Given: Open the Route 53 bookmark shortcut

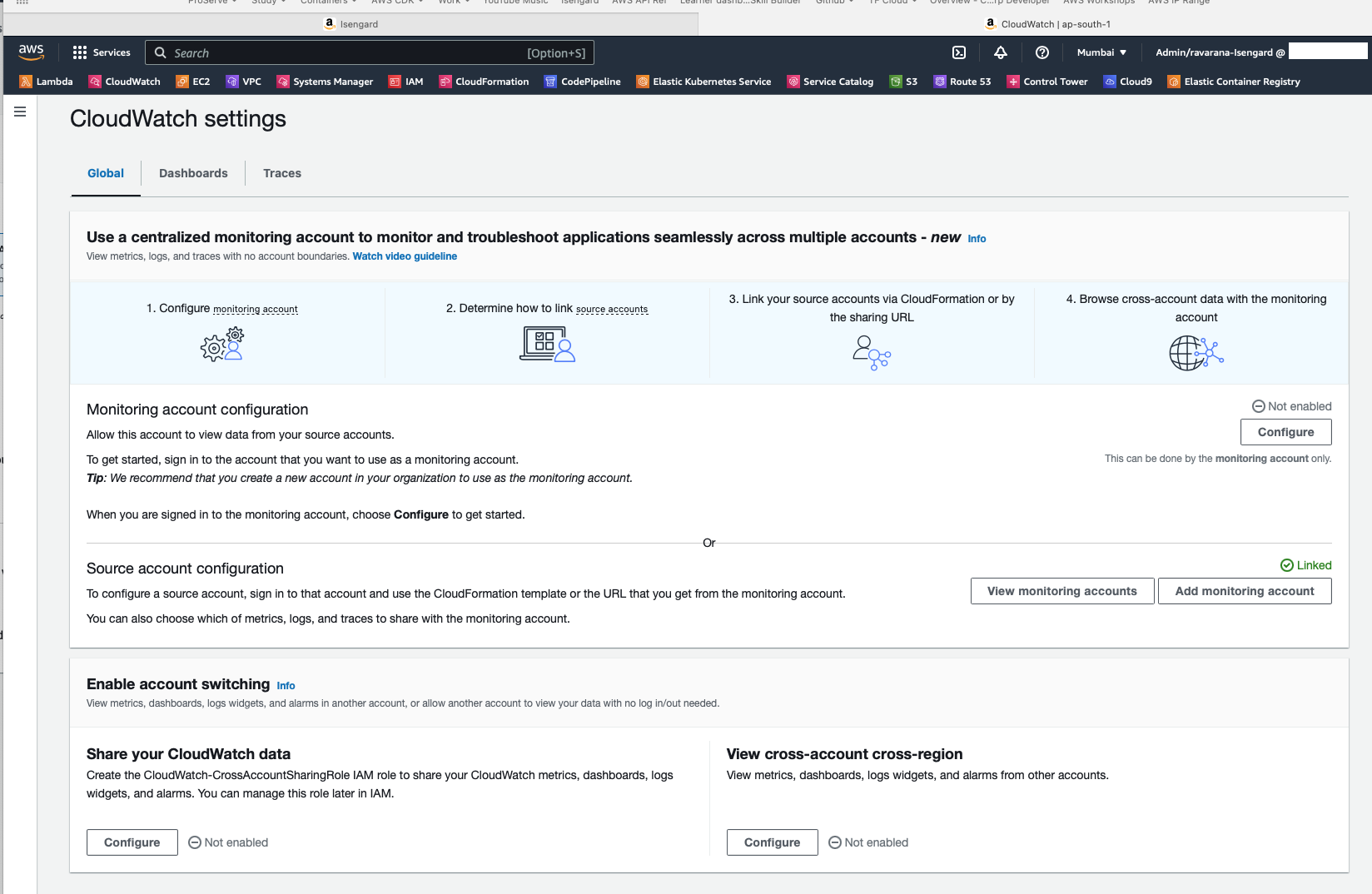Looking at the screenshot, I should [x=962, y=82].
